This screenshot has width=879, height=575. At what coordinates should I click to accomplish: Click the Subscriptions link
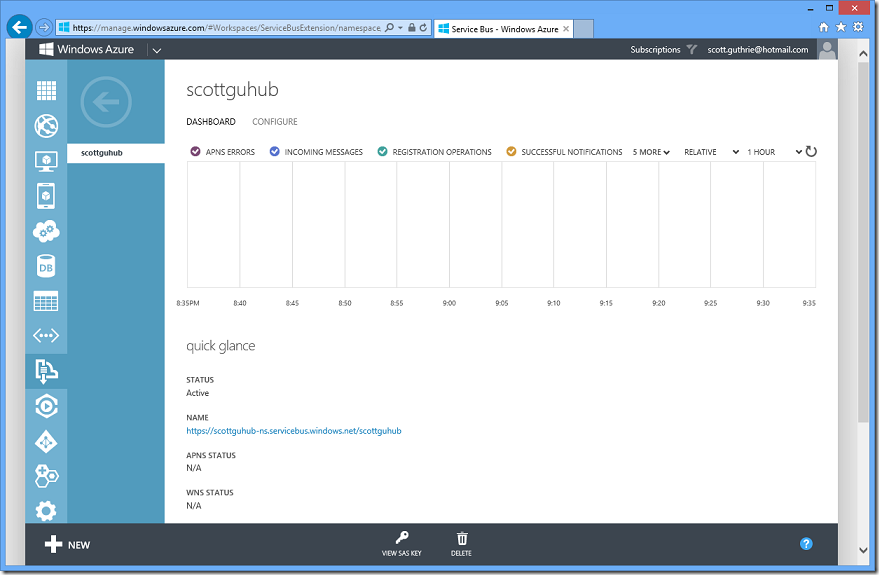point(655,49)
